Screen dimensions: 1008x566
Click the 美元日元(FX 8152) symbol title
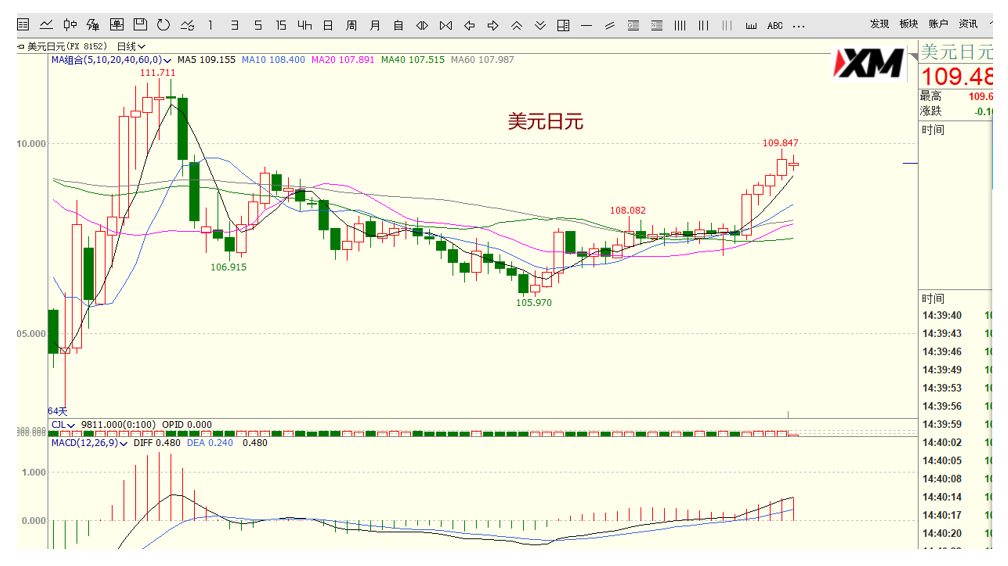67,46
